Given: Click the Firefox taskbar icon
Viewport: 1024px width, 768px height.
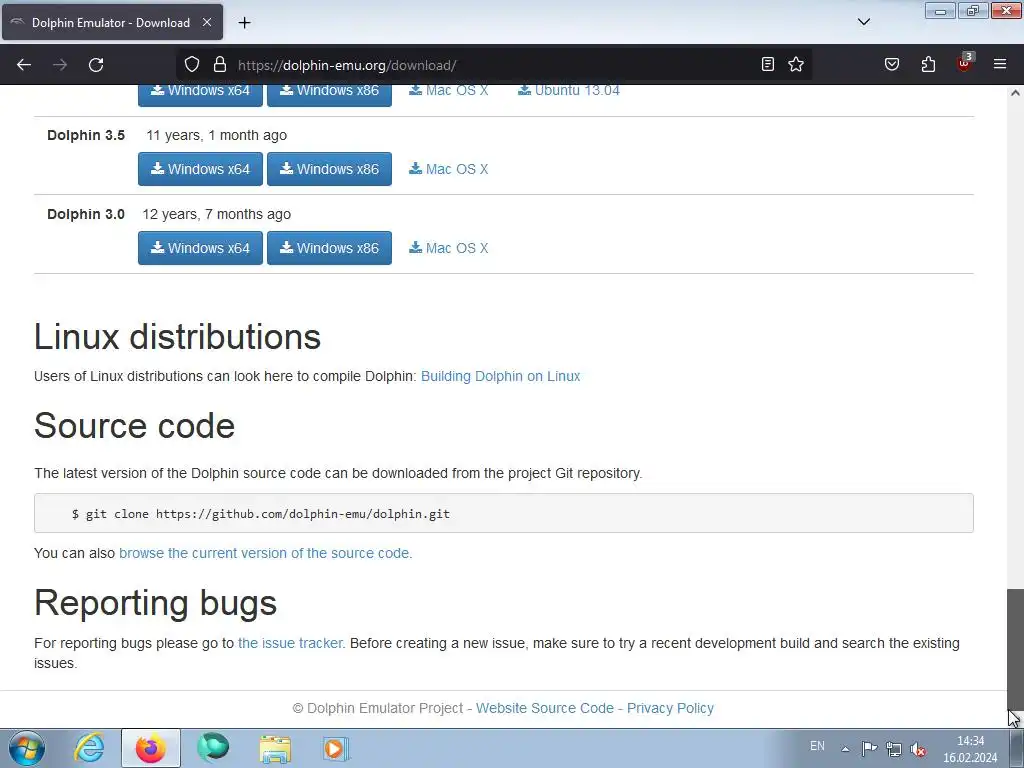Looking at the screenshot, I should coord(151,748).
